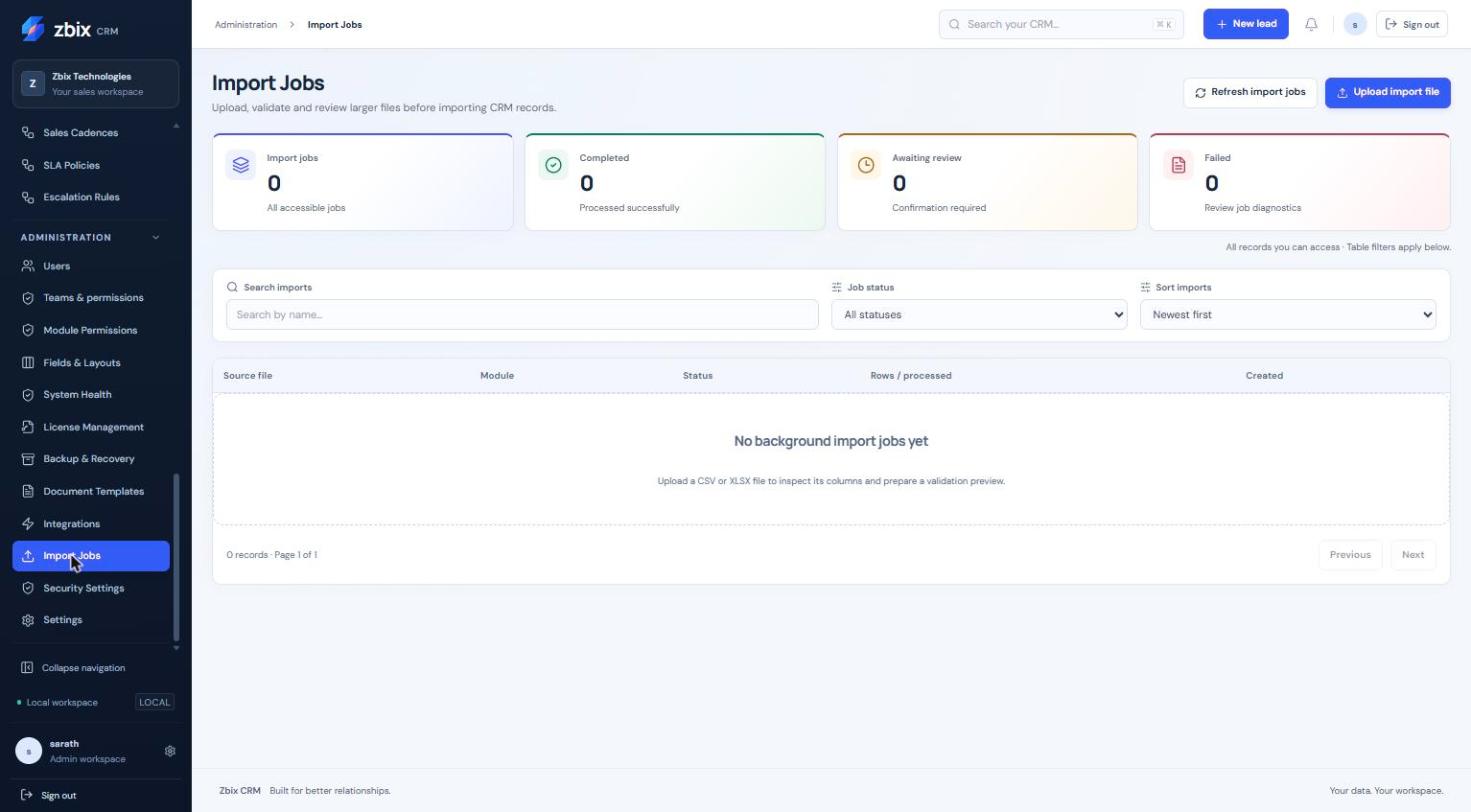Click the Job status filter icon

tap(837, 287)
